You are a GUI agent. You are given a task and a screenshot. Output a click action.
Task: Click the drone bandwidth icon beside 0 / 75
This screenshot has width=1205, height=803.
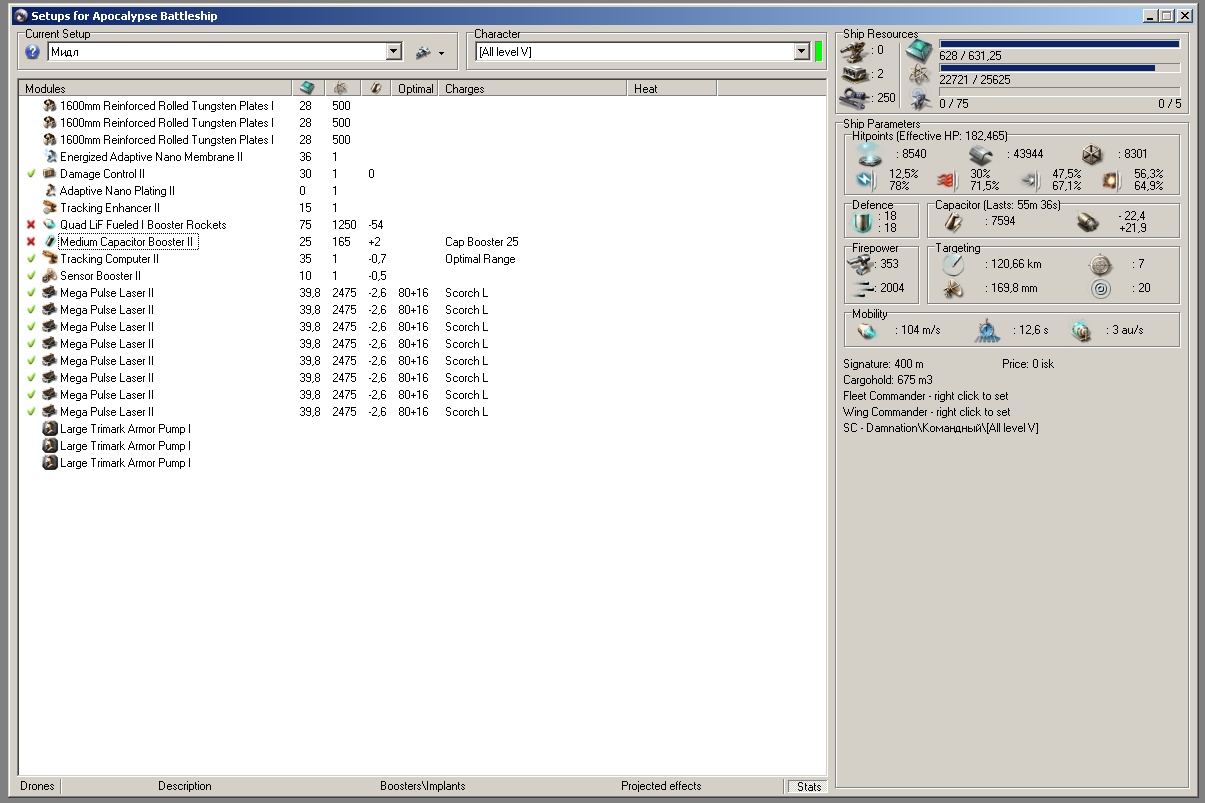pos(919,100)
